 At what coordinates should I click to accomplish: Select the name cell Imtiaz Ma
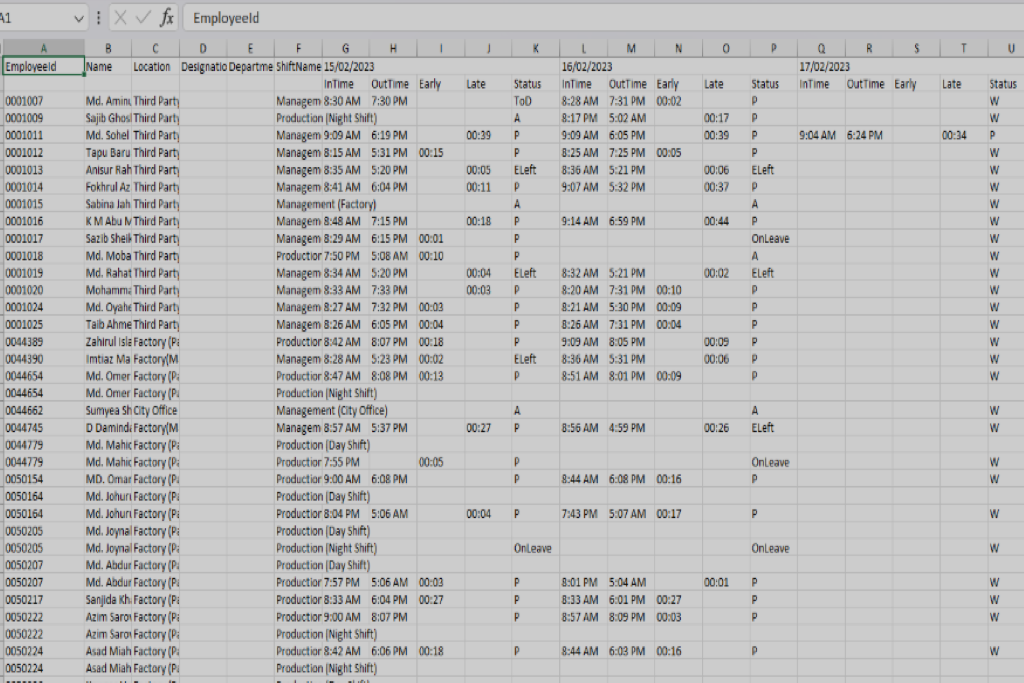[x=108, y=359]
